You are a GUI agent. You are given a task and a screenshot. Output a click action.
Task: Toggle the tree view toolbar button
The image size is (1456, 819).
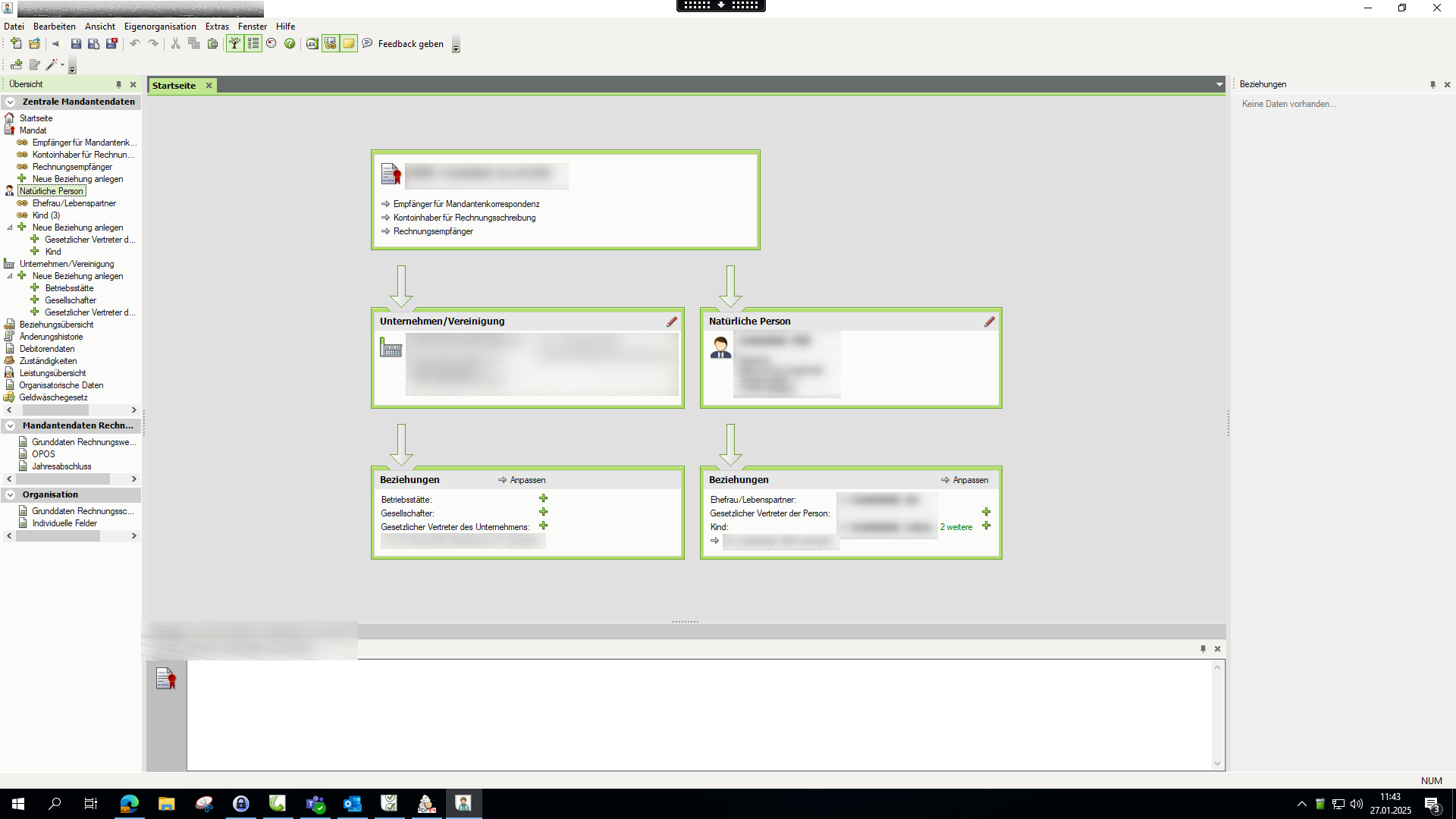pyautogui.click(x=235, y=44)
